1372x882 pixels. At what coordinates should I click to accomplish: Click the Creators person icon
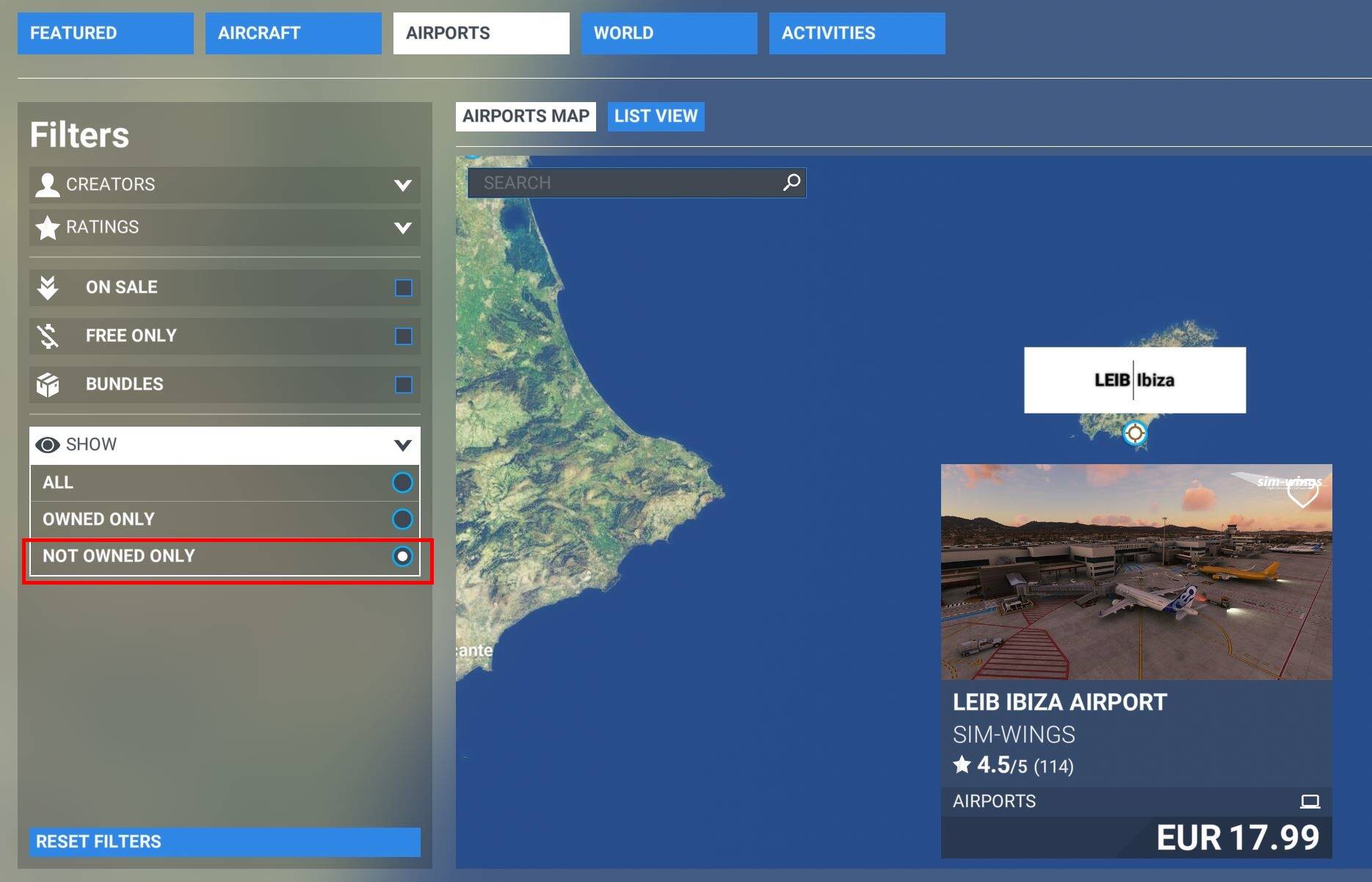pos(48,184)
